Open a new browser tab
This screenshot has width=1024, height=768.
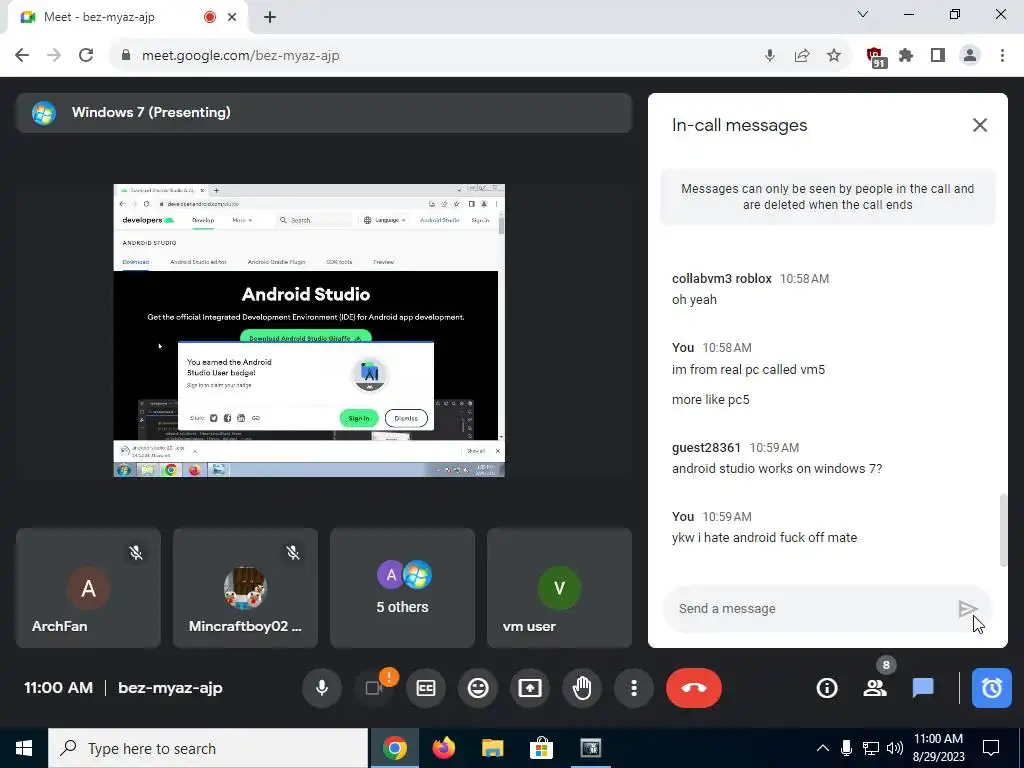[270, 17]
